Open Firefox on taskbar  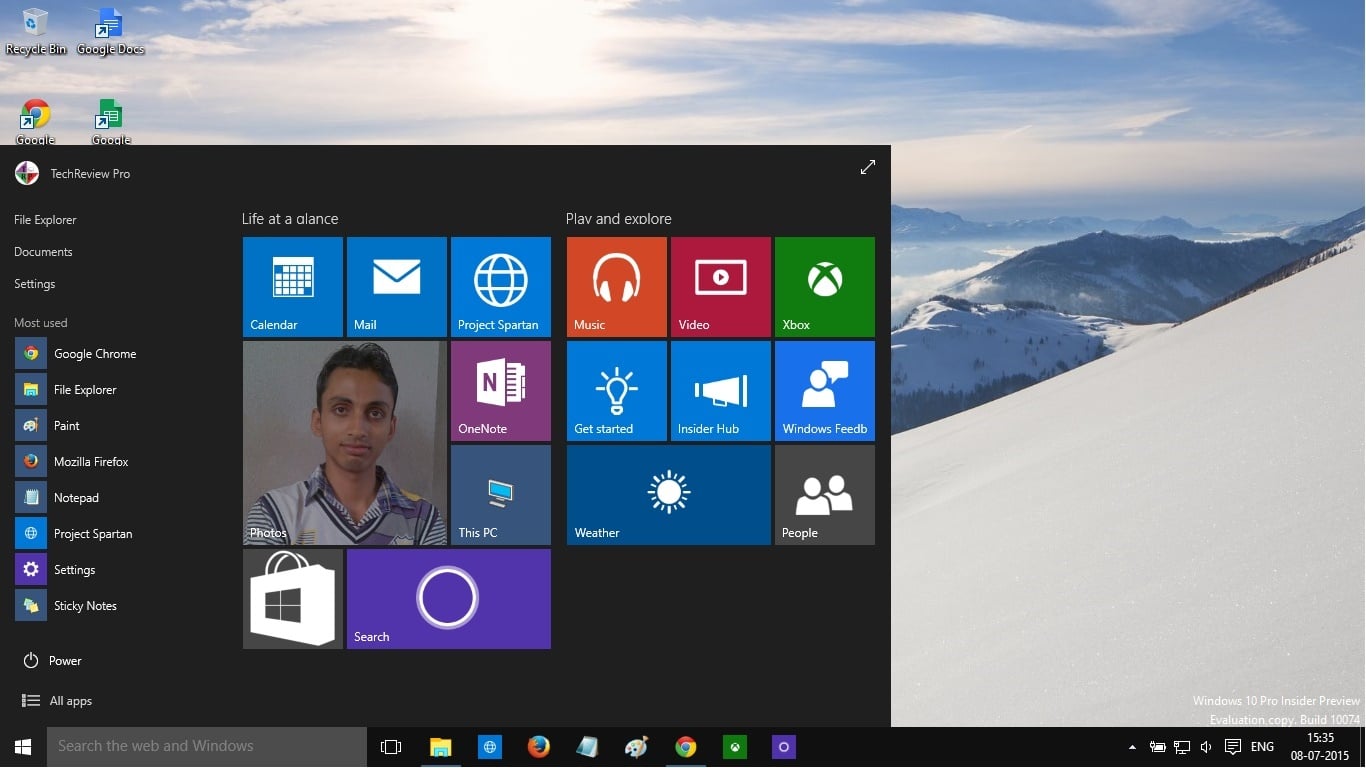coord(538,747)
